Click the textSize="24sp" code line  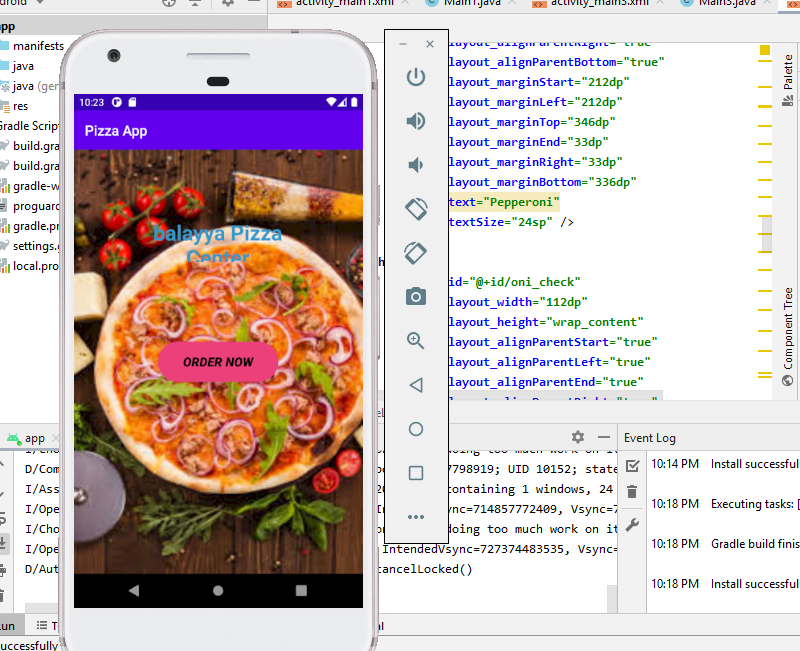511,222
